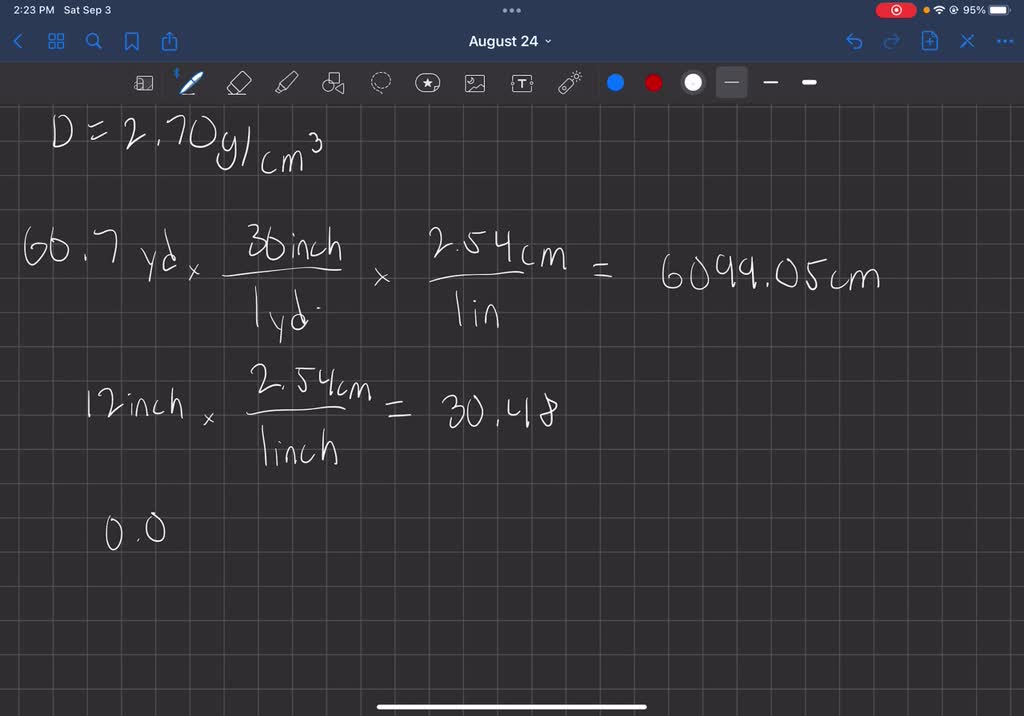Select the Highlighter tool
1024x716 pixels.
pyautogui.click(x=285, y=83)
